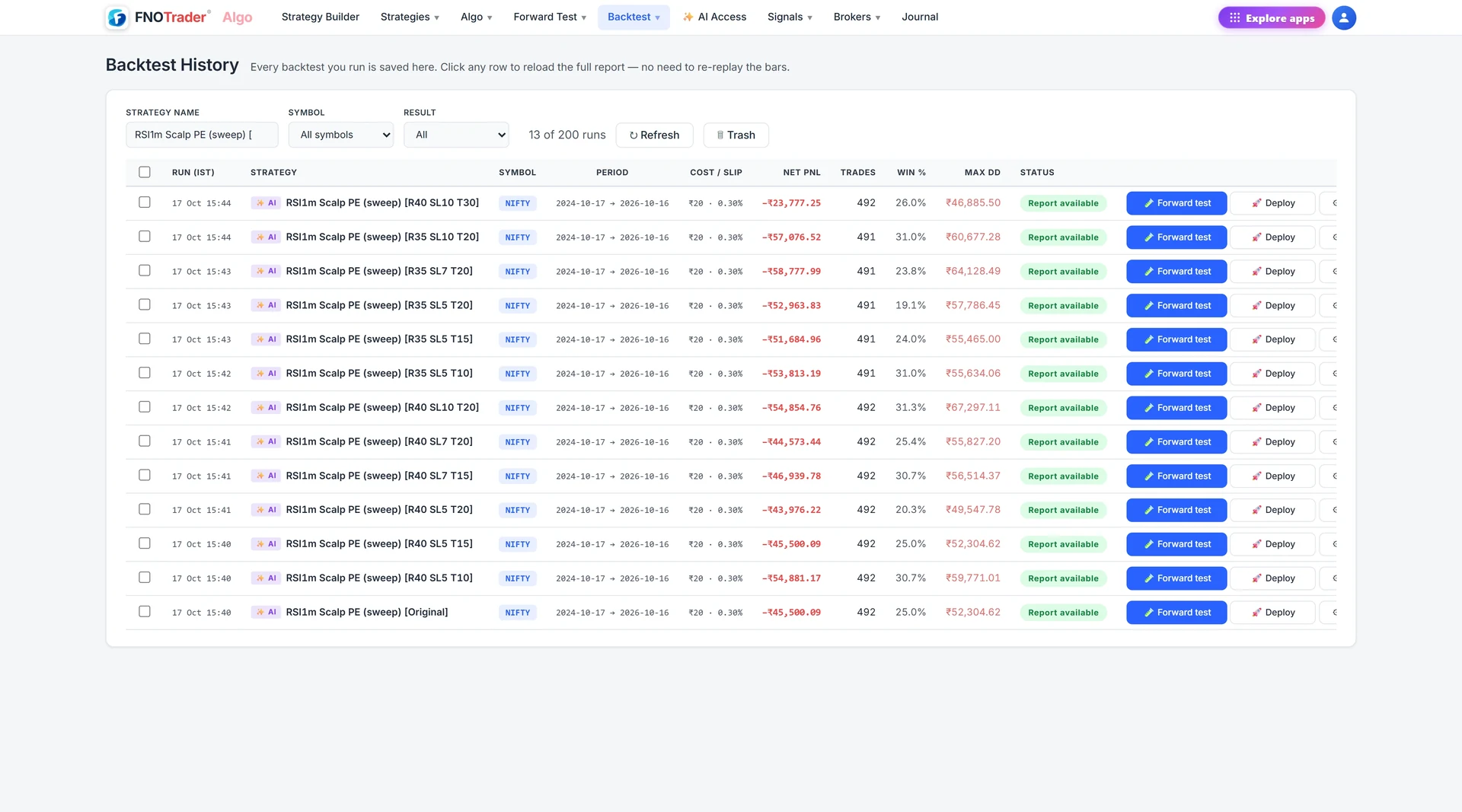Image resolution: width=1462 pixels, height=812 pixels.
Task: Click the Trash button
Action: (x=736, y=135)
